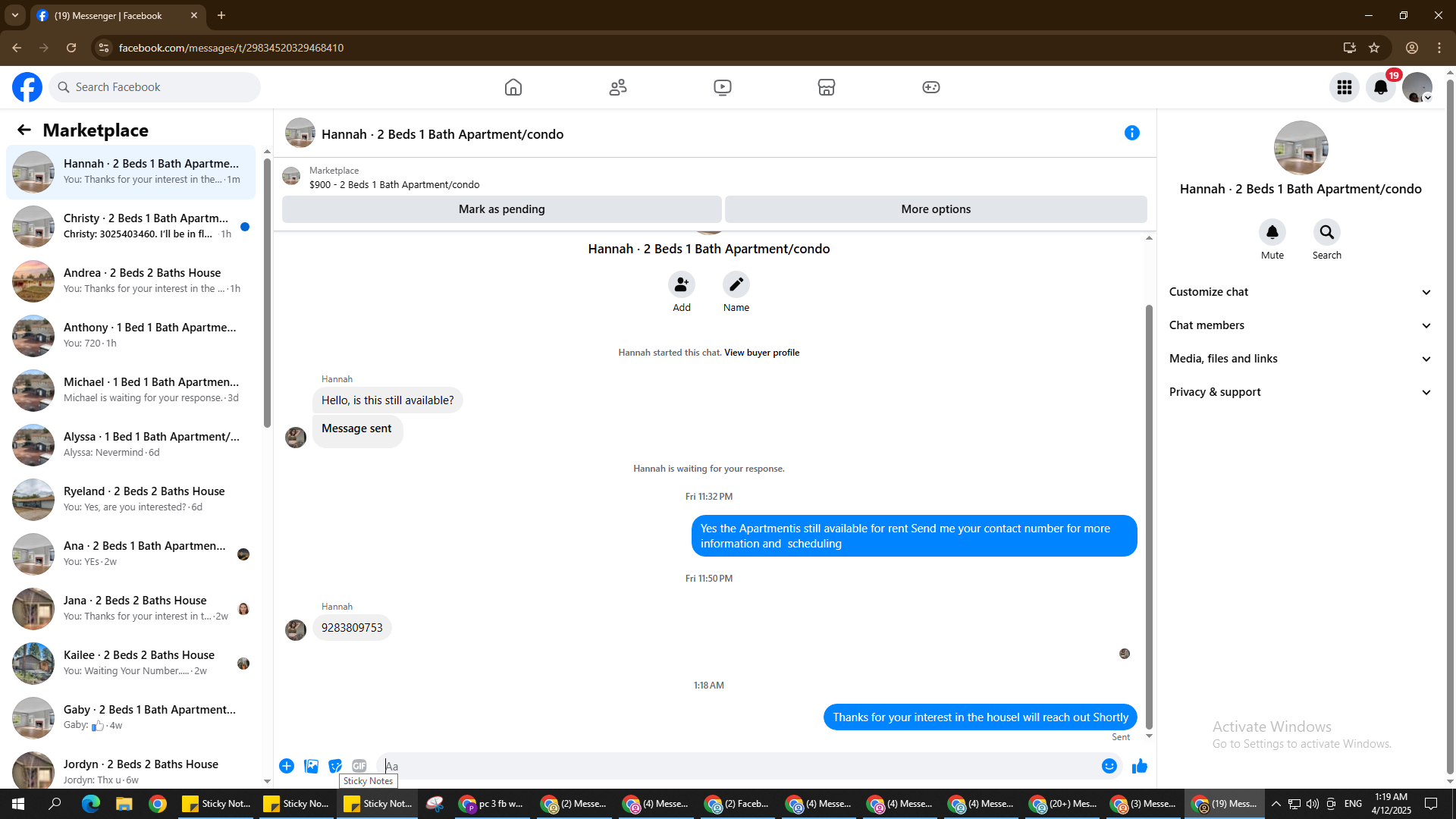
Task: Open the browser tab search dropdown
Action: click(15, 15)
